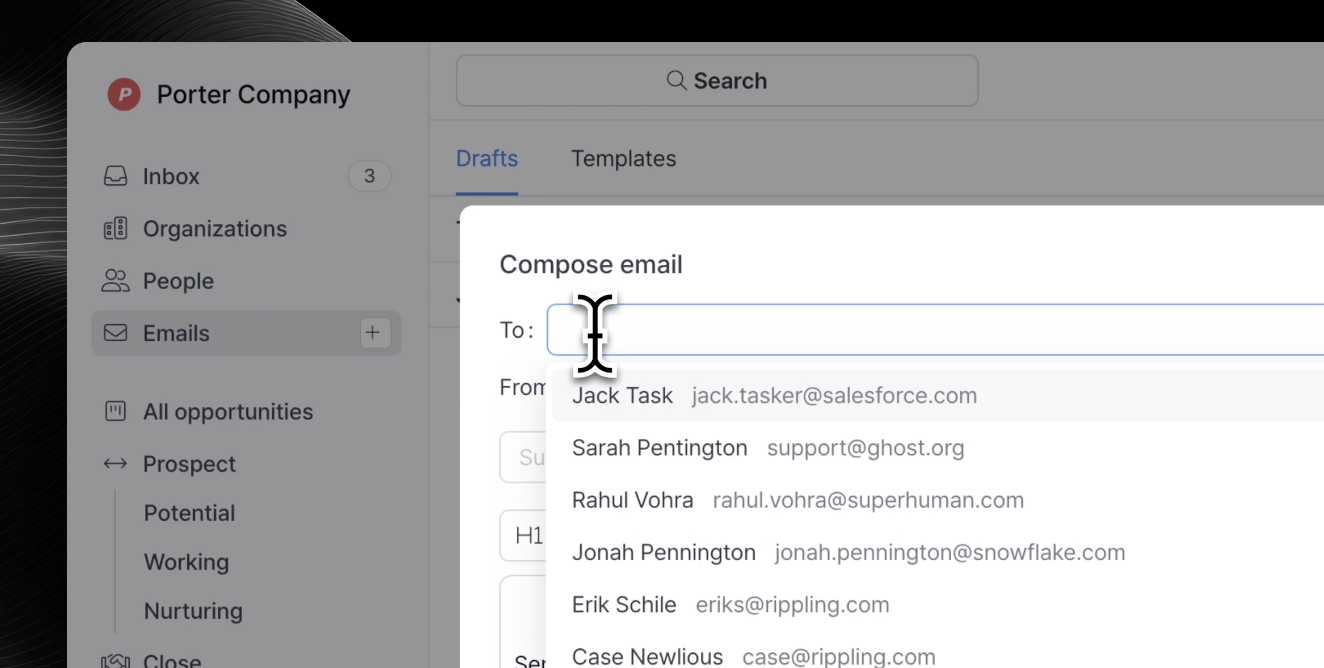1324x668 pixels.
Task: Click the To recipient input field
Action: pyautogui.click(x=900, y=329)
